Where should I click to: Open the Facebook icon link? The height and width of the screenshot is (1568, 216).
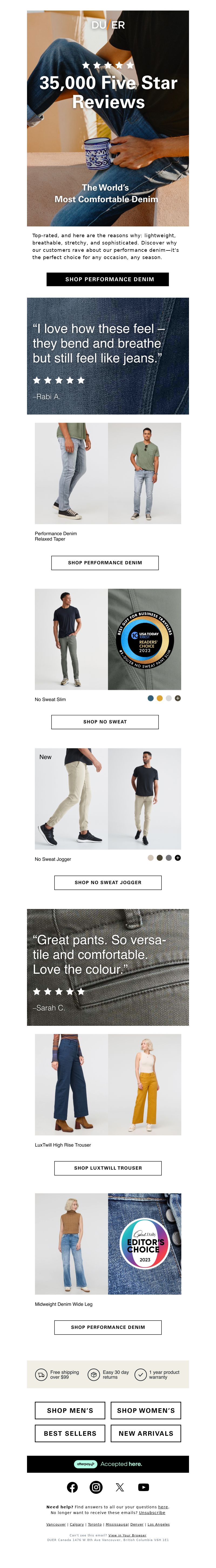click(72, 1487)
